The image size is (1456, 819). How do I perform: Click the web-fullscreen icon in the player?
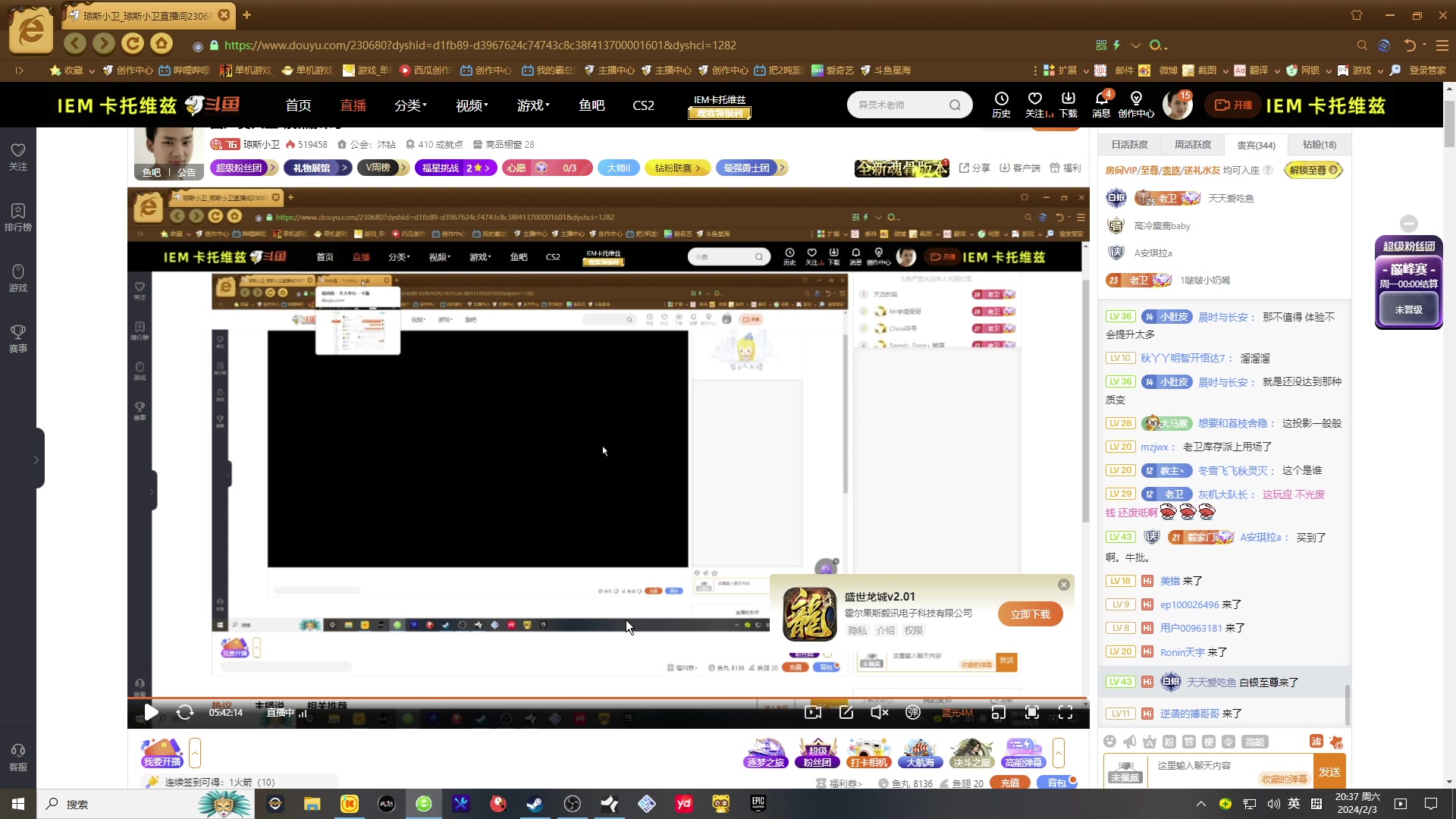1032,712
